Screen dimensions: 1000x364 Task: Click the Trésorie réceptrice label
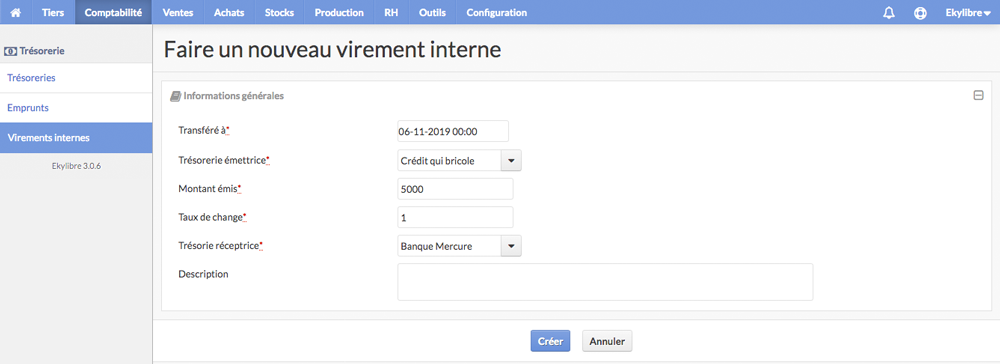[221, 245]
